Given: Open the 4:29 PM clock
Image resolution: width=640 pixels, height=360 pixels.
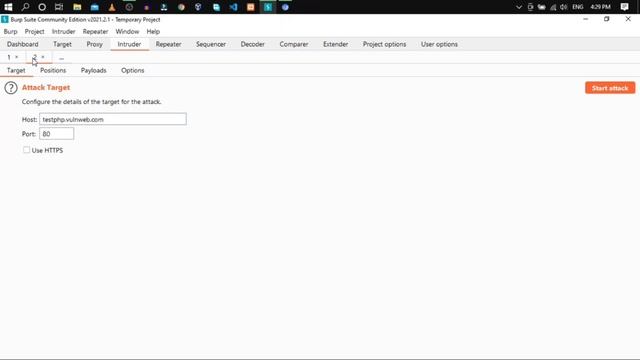Looking at the screenshot, I should pos(600,7).
